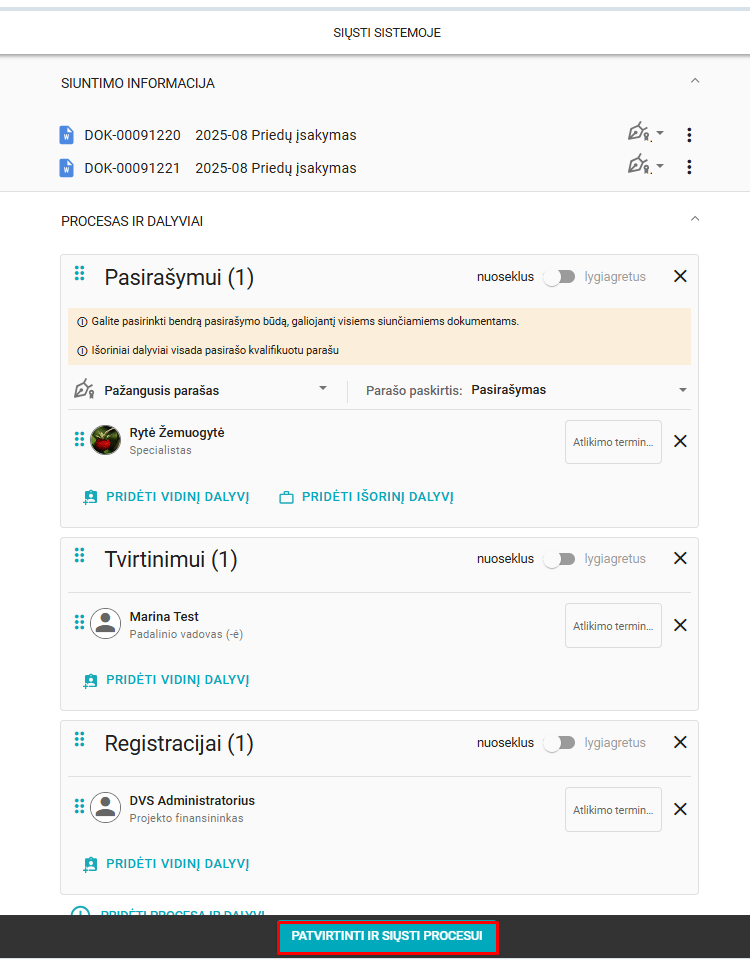Toggle Tvirtinimui nuoseklus/lygiagretus switch
The image size is (750, 959).
coord(560,559)
